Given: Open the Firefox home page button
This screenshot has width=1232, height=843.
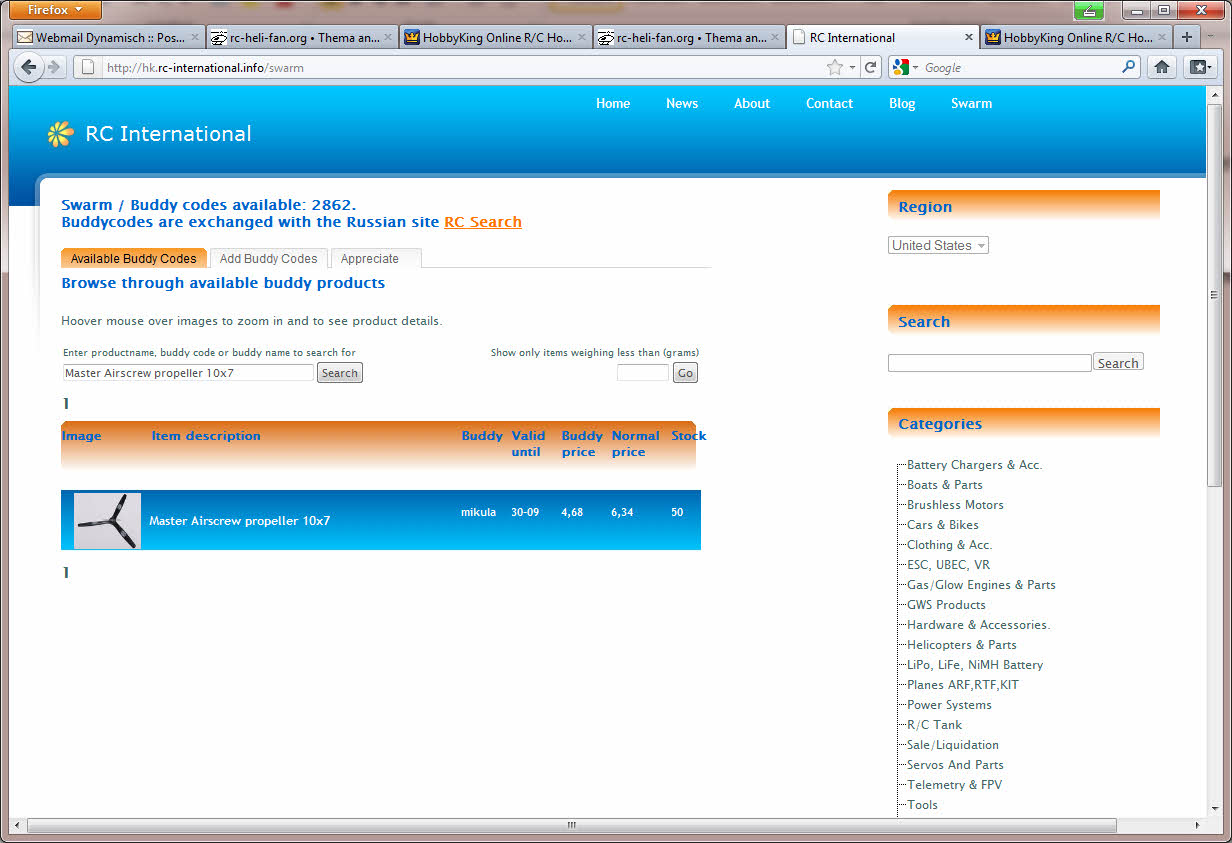Looking at the screenshot, I should pyautogui.click(x=1162, y=67).
